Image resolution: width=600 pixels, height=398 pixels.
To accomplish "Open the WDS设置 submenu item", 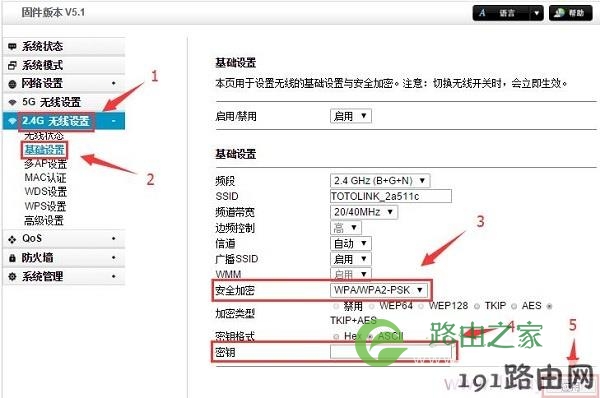I will coord(46,191).
